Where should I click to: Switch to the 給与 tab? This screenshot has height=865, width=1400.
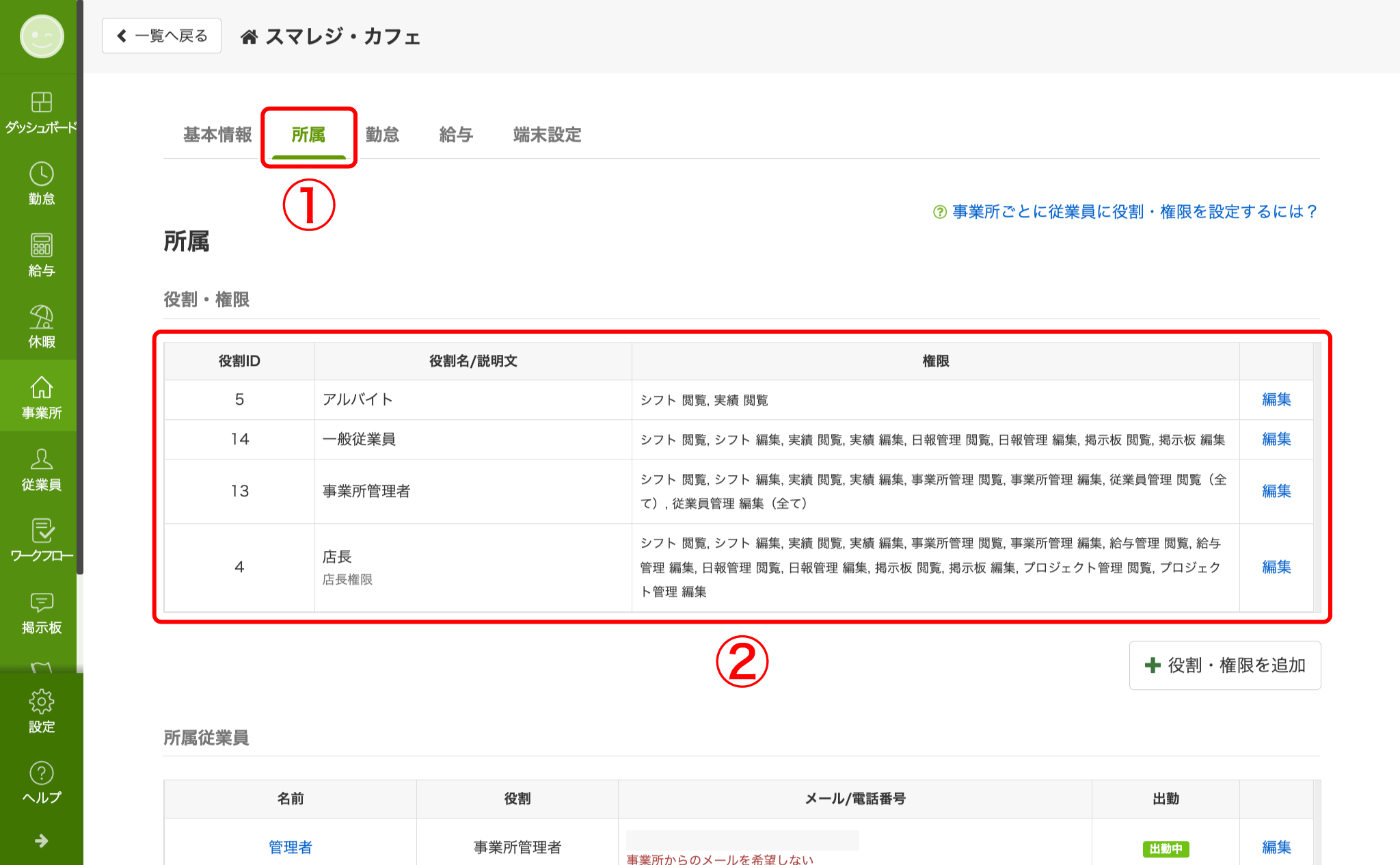(456, 135)
